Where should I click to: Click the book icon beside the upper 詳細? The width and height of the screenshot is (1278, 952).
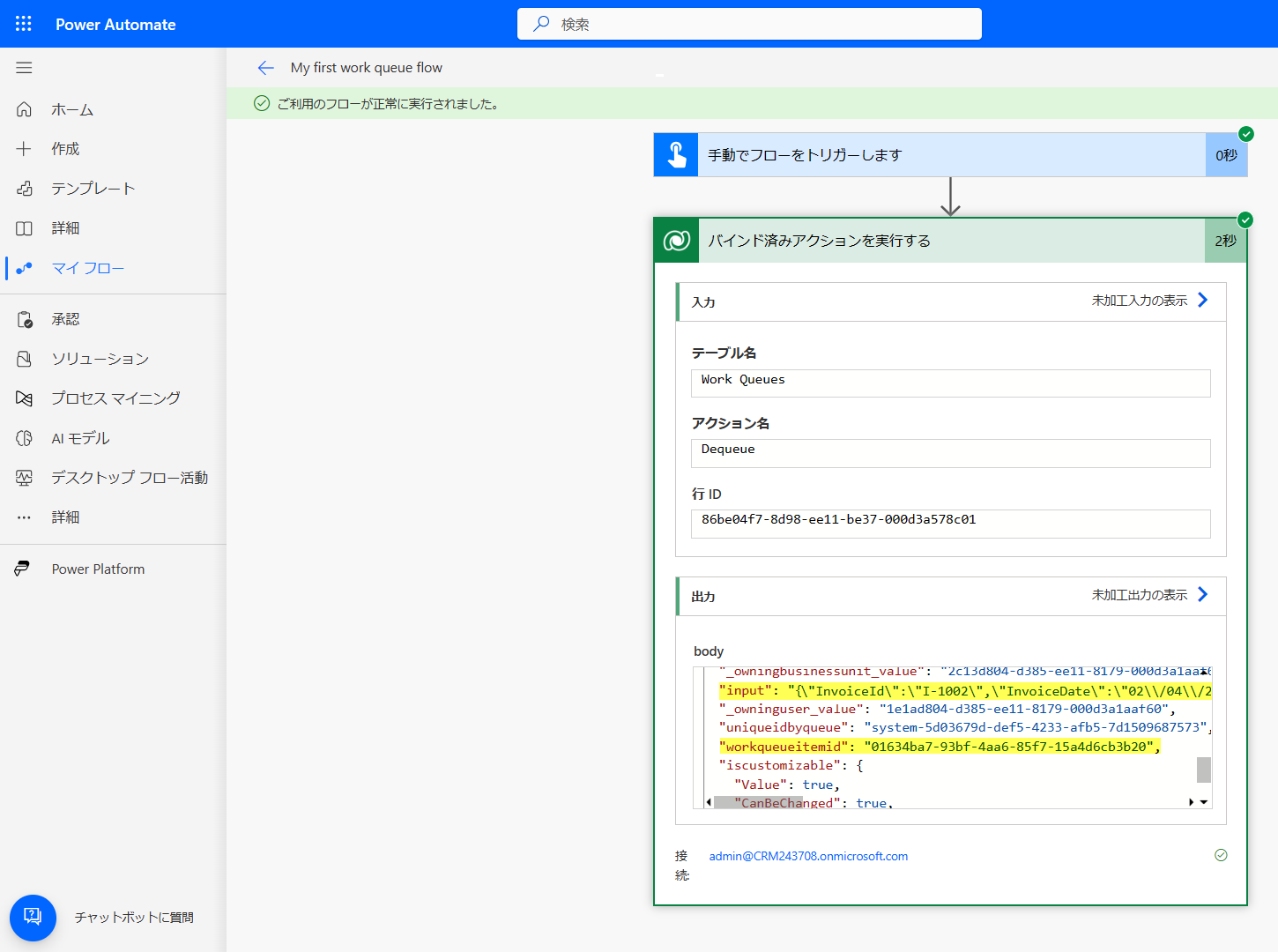coord(24,228)
